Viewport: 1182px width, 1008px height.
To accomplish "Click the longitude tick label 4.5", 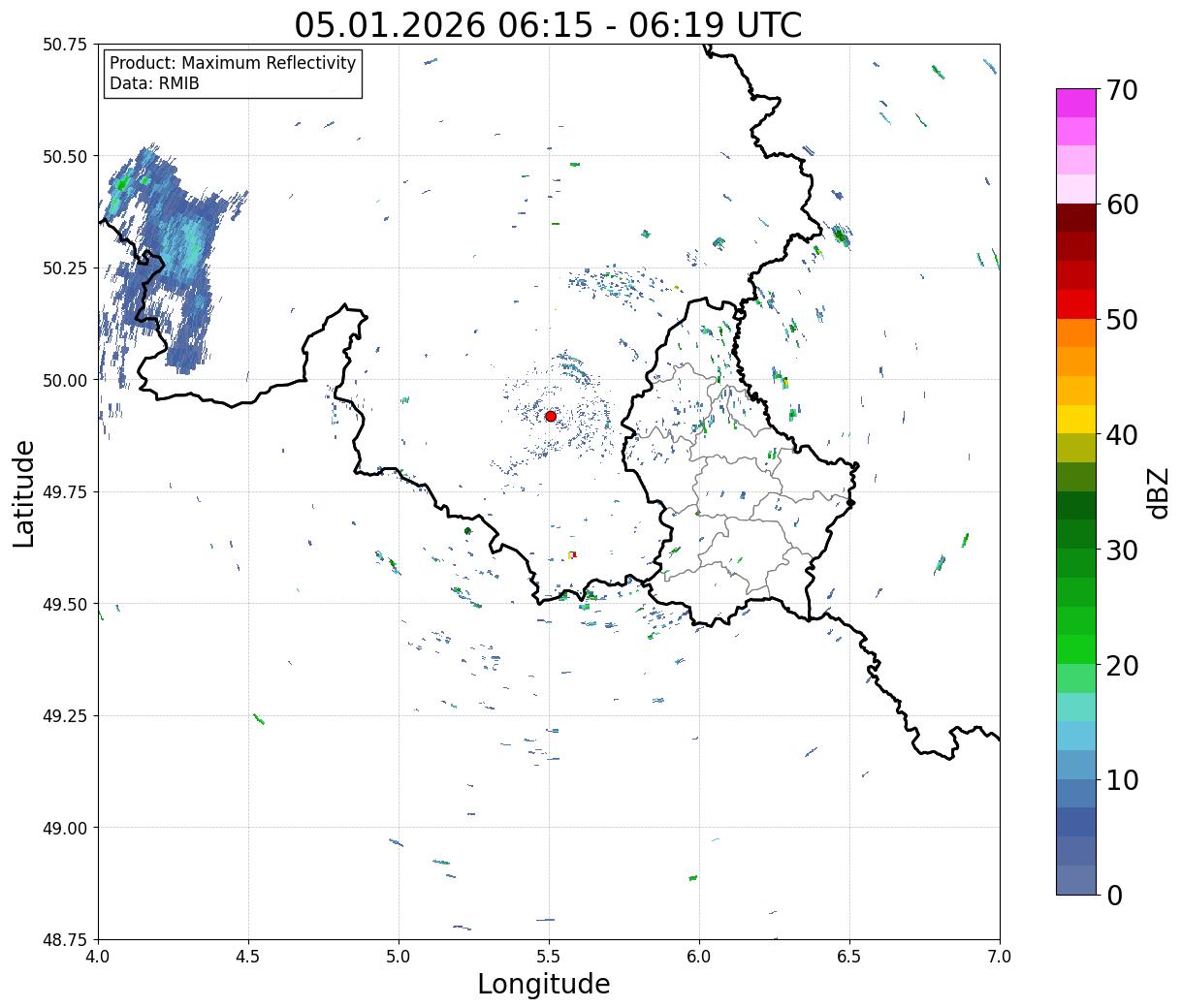I will [x=248, y=957].
